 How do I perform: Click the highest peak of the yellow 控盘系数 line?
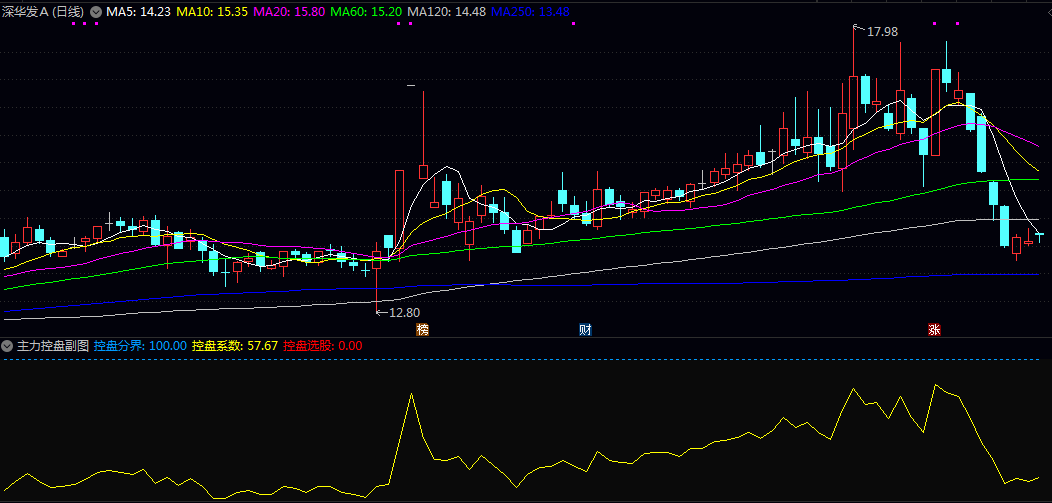click(936, 385)
